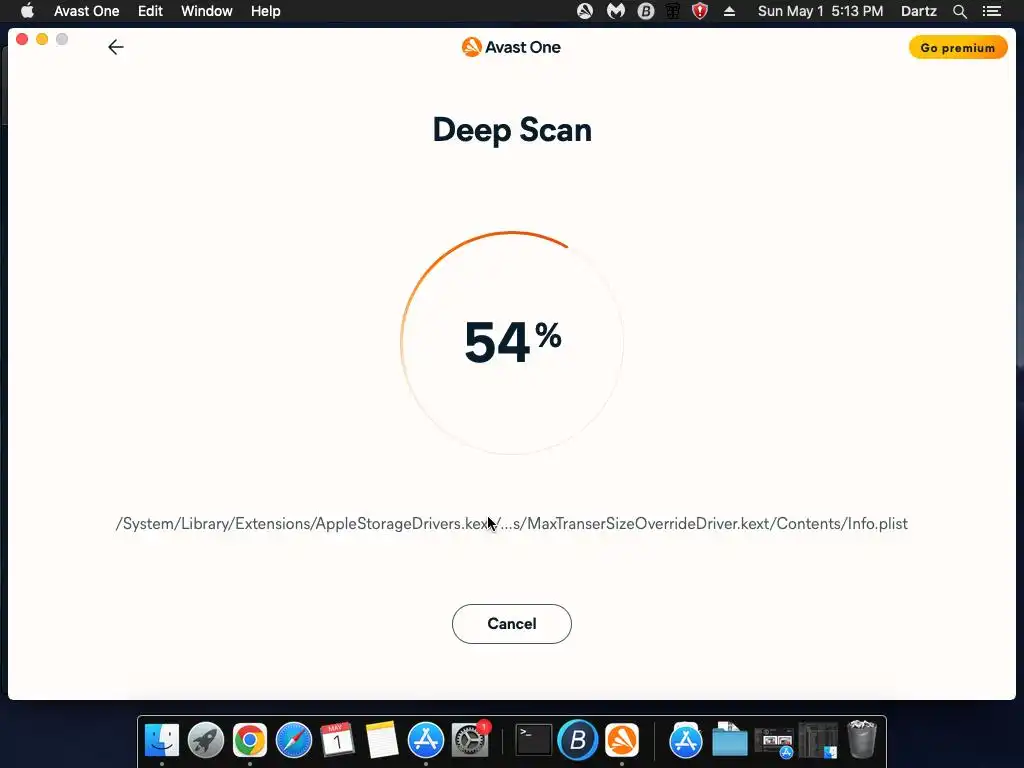Open Trash from the Dock
This screenshot has width=1024, height=768.
click(862, 741)
